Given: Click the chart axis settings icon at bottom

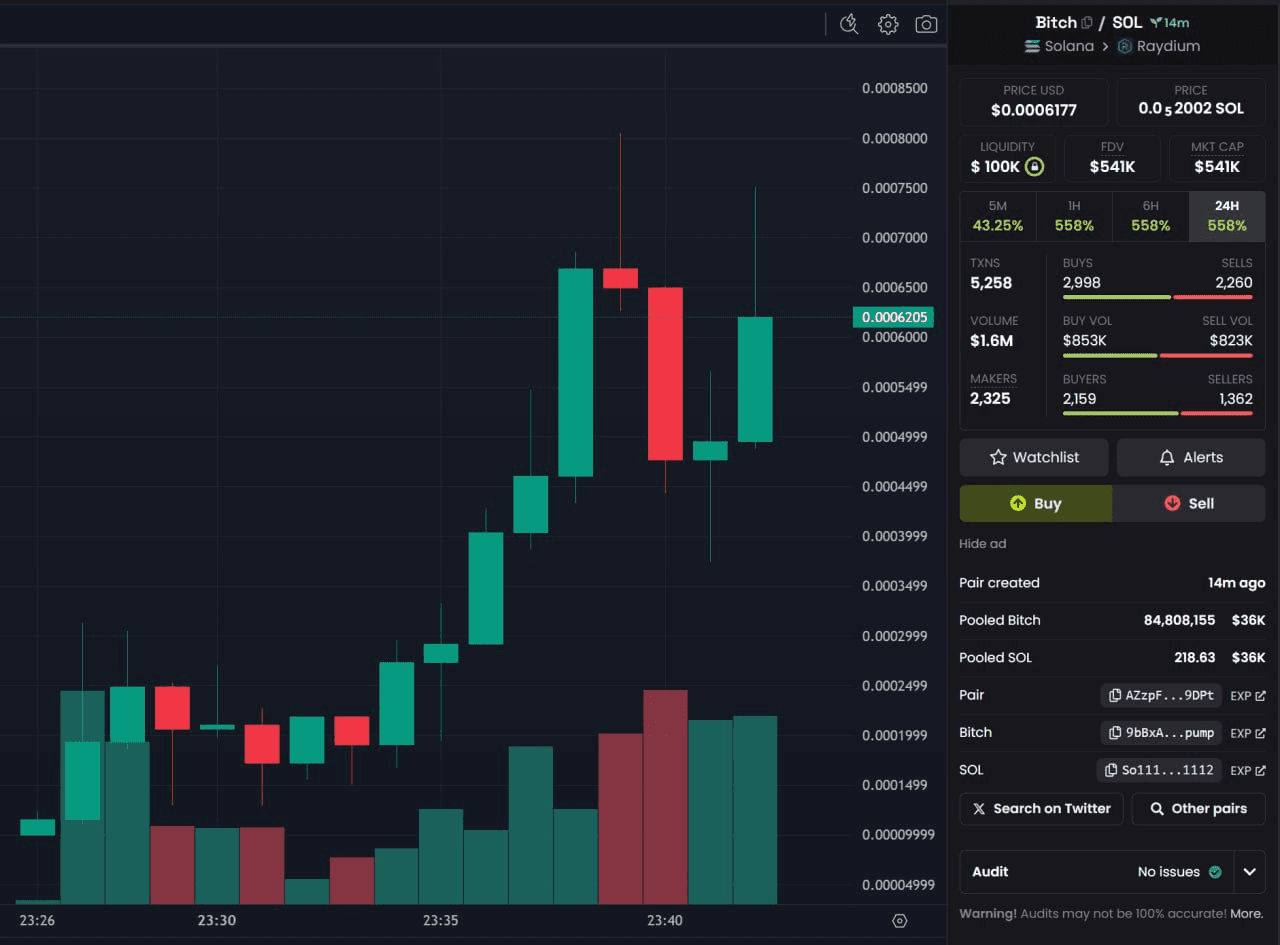Looking at the screenshot, I should click(x=899, y=921).
